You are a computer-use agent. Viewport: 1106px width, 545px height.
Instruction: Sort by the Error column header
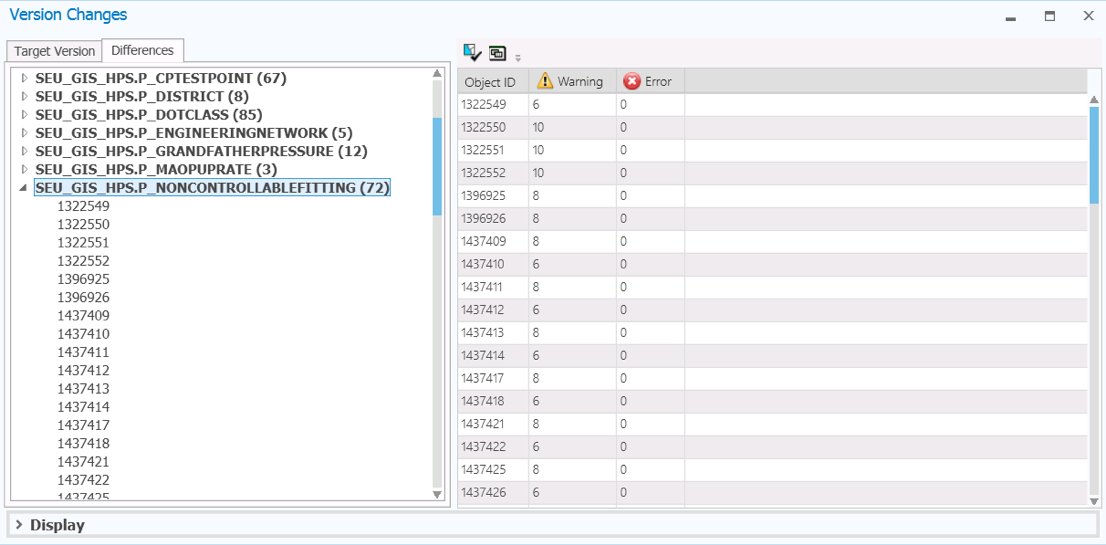click(x=649, y=82)
